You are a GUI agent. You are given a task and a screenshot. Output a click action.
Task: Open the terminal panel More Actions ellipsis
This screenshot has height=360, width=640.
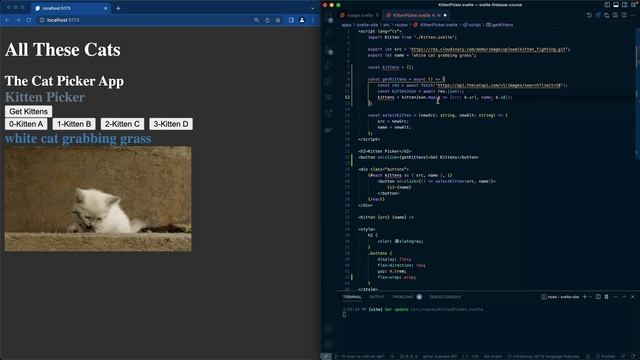point(615,297)
